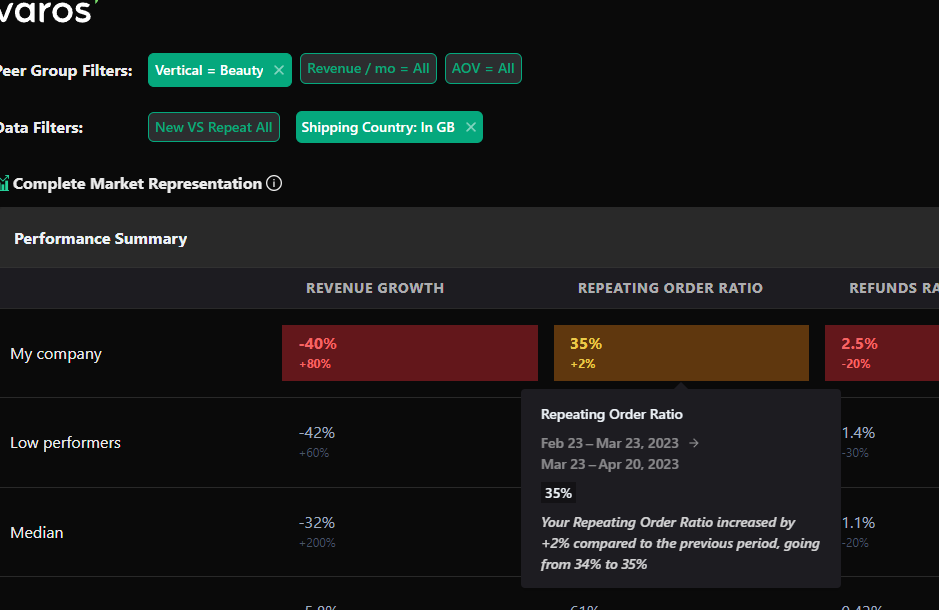The width and height of the screenshot is (939, 610).
Task: Click the Performance Summary heading
Action: [100, 239]
